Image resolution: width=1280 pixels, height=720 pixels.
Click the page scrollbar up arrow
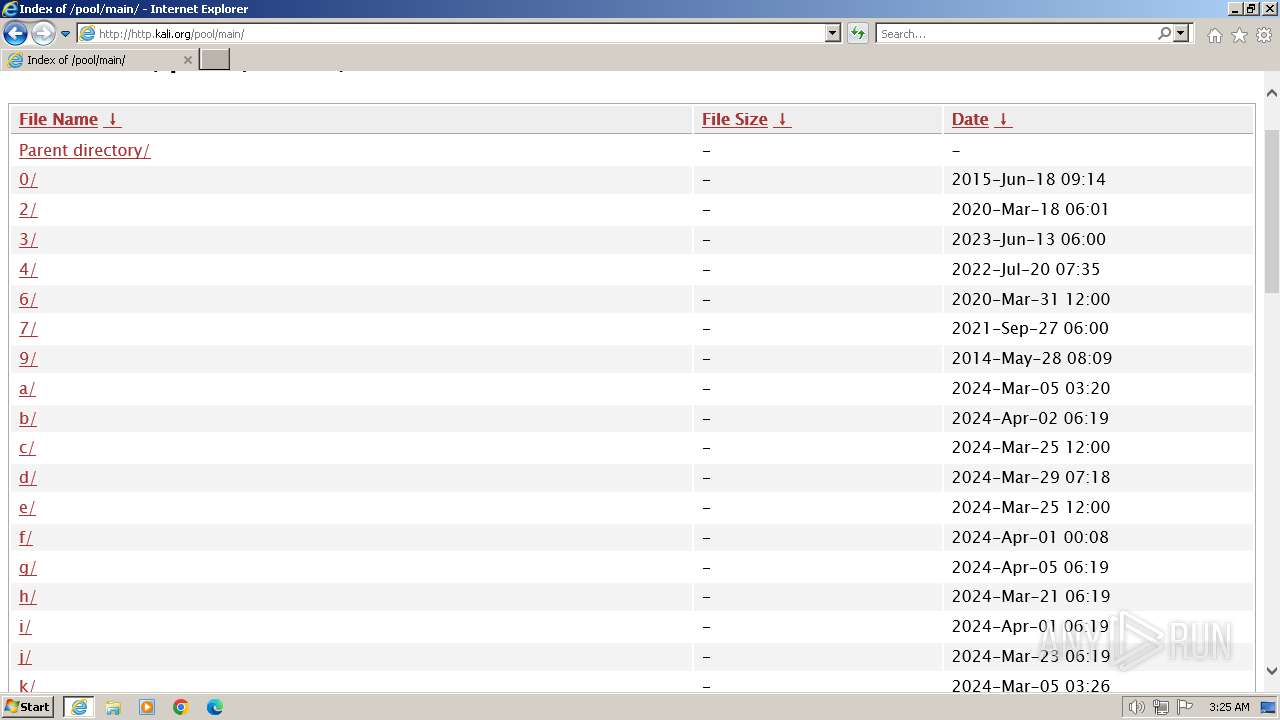coord(1272,93)
